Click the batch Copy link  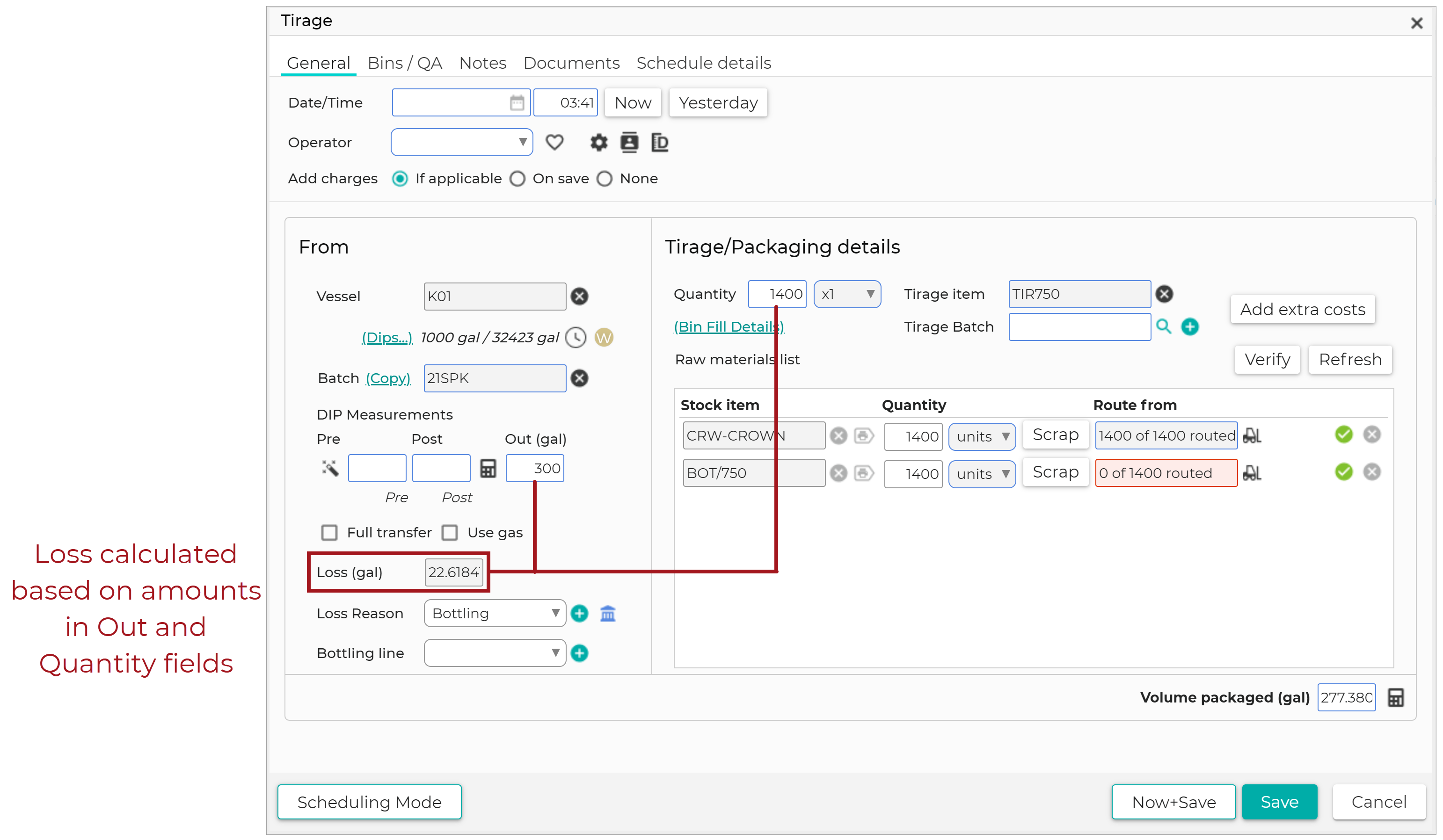[x=388, y=378]
